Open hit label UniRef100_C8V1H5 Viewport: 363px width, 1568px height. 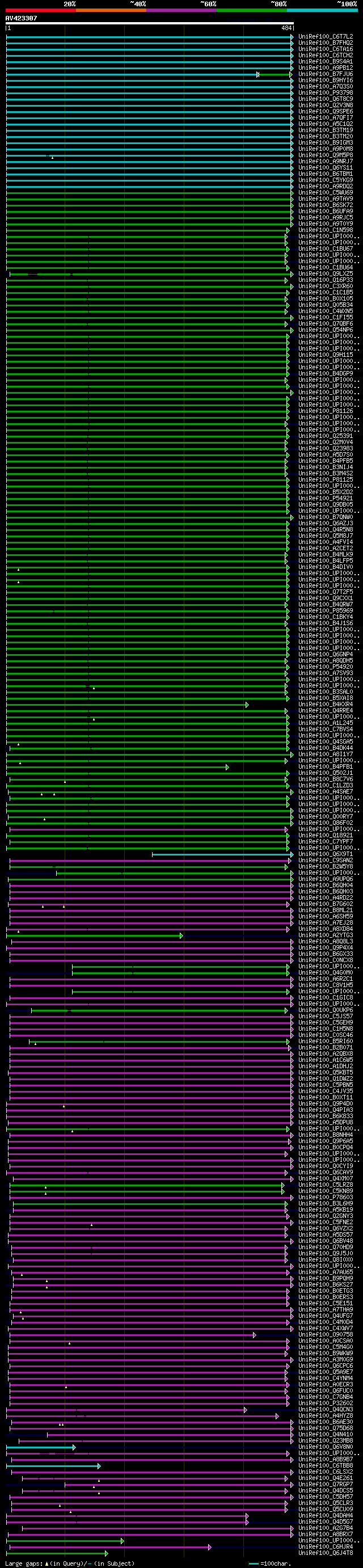pyautogui.click(x=325, y=985)
